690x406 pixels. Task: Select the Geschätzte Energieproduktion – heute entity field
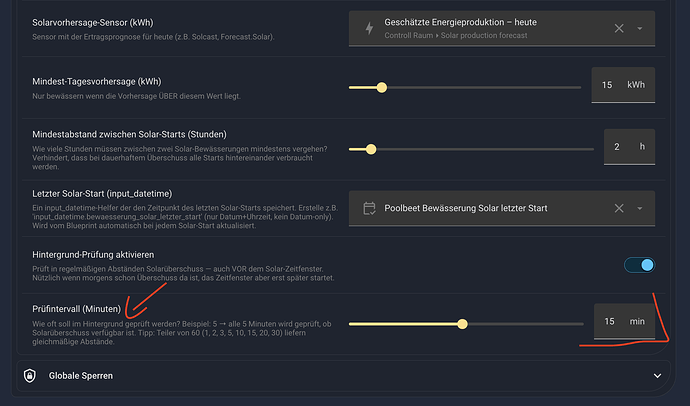pyautogui.click(x=502, y=29)
